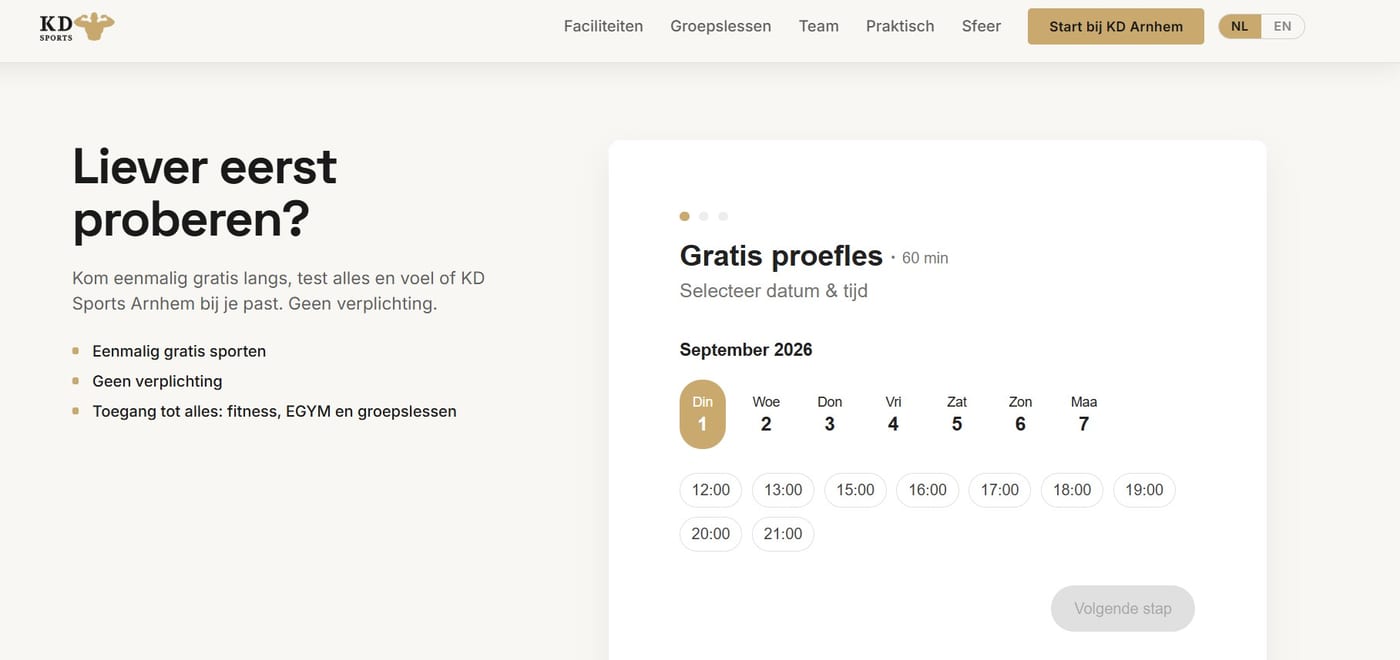Click the Gratis proefles heading
The image size is (1400, 660).
[781, 256]
